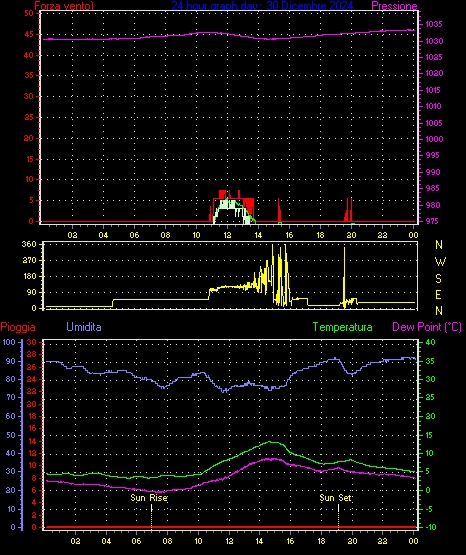Click hour 14 under the temperature chart

(259, 541)
